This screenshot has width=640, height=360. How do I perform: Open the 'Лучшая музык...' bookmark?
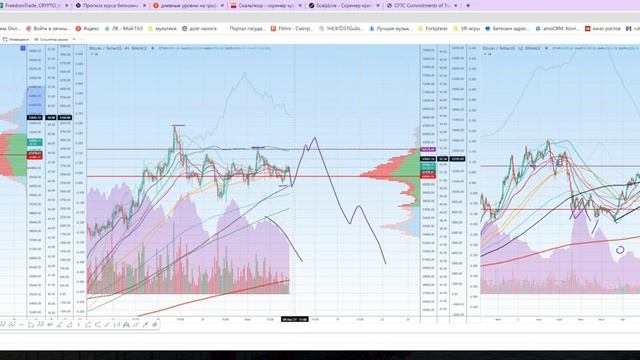click(x=390, y=29)
